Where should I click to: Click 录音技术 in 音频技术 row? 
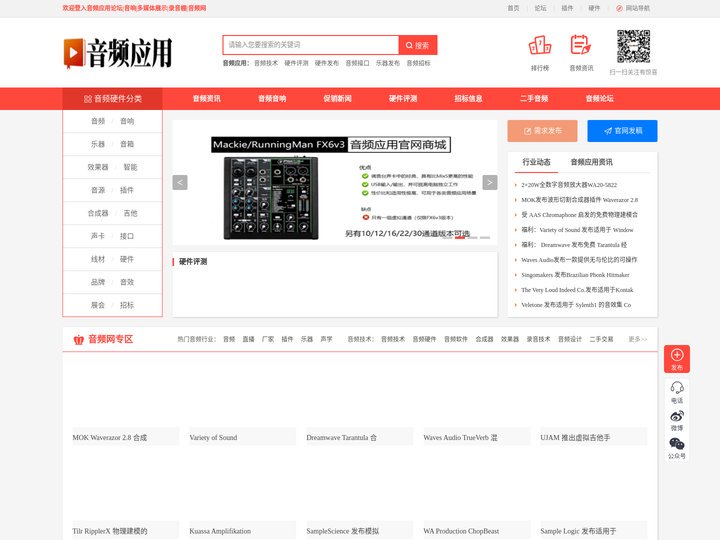pyautogui.click(x=538, y=339)
